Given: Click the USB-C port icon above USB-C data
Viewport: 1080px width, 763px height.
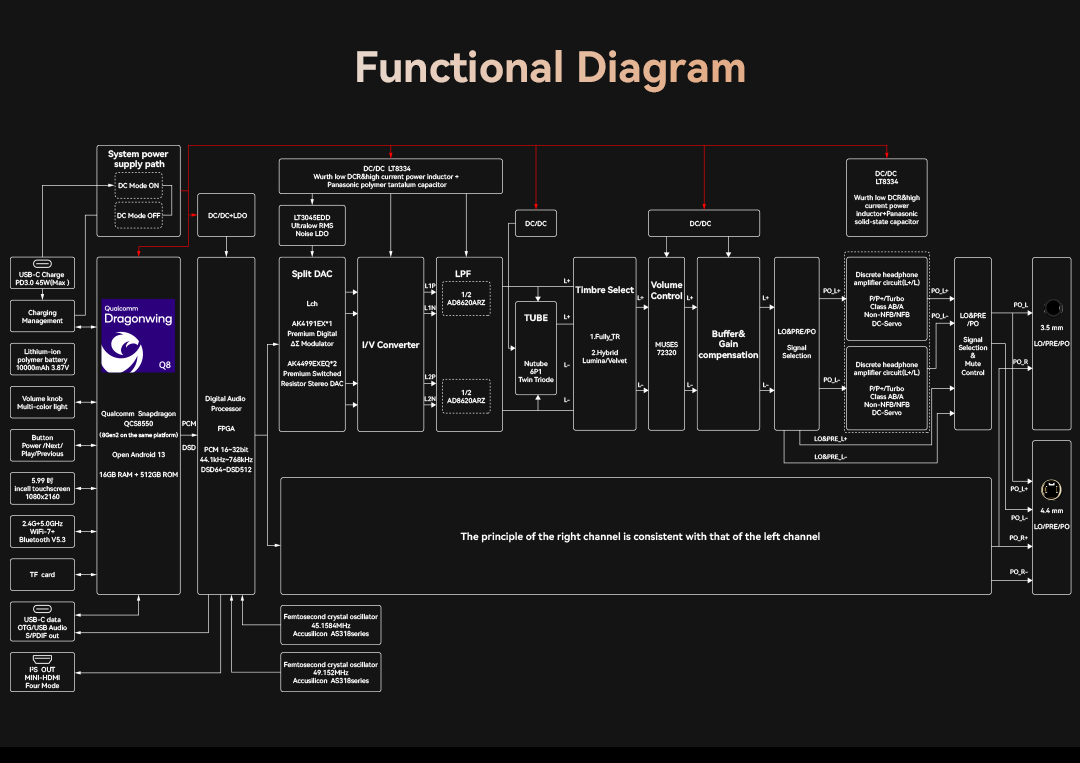Looking at the screenshot, I should point(42,609).
